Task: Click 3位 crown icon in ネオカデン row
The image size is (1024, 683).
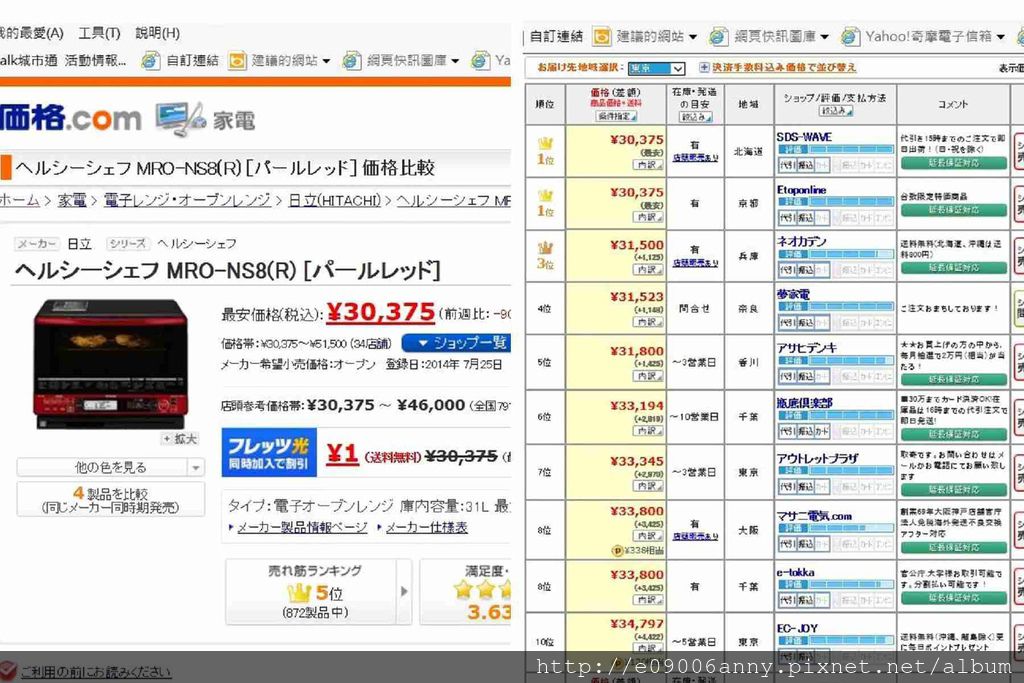Action: (545, 247)
